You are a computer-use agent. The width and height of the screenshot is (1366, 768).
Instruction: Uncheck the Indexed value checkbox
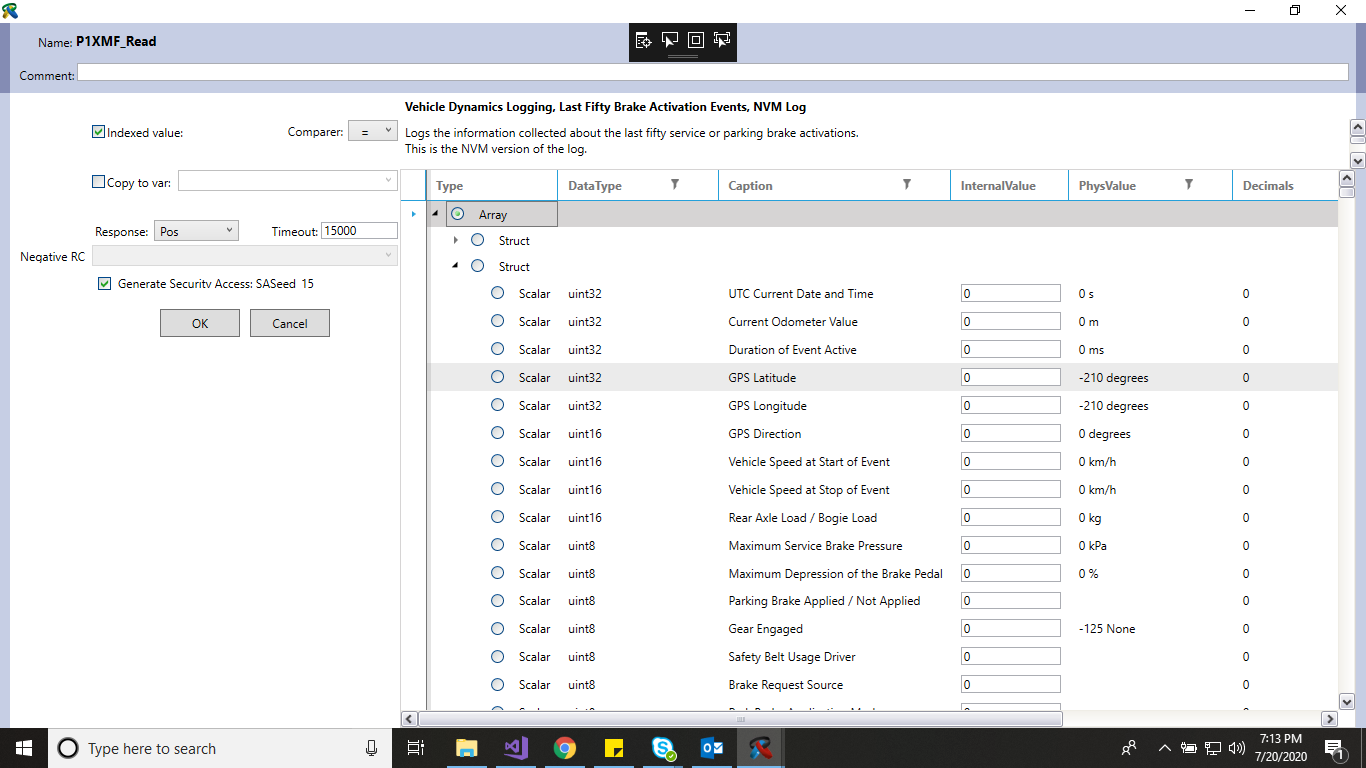(x=98, y=132)
